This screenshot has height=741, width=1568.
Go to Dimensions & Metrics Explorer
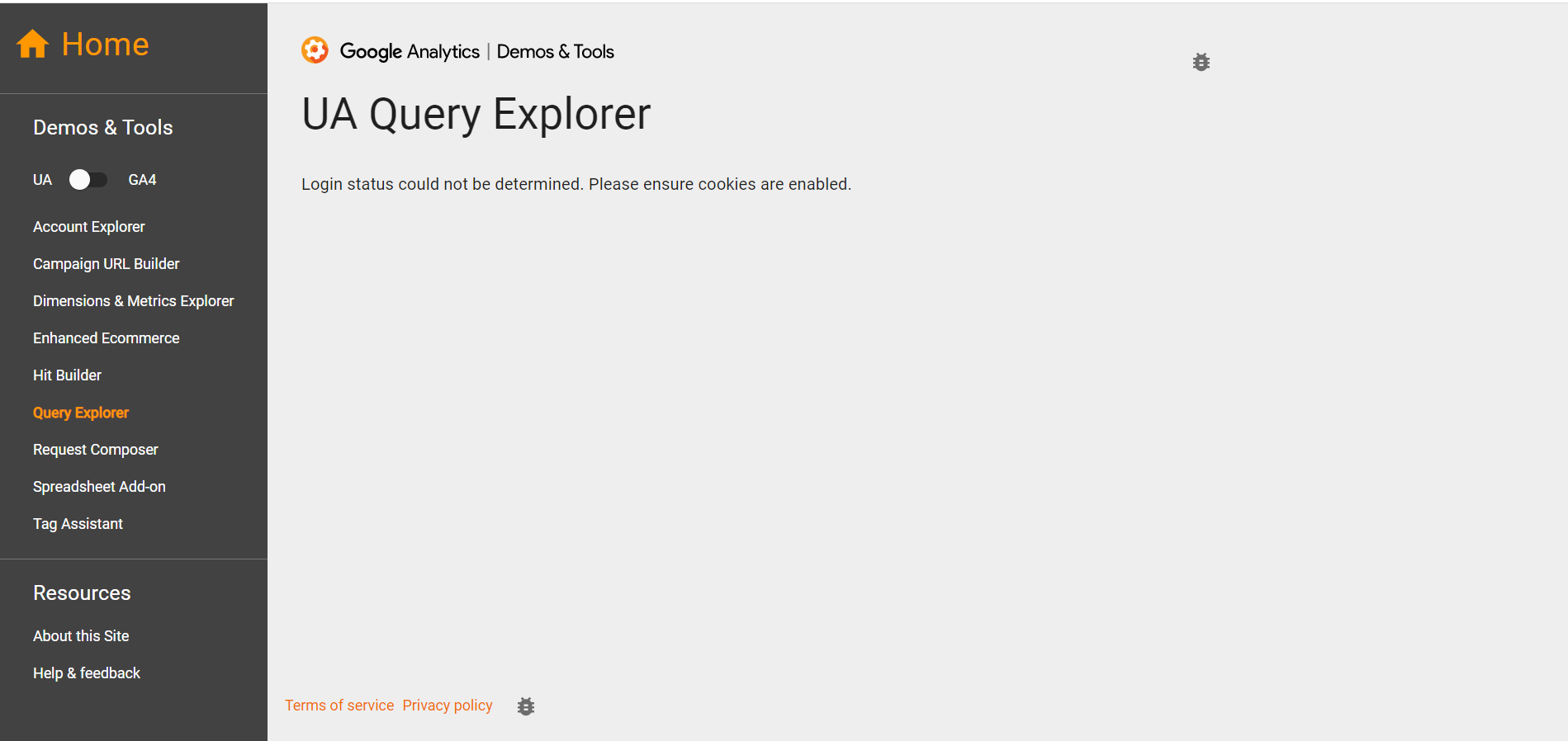pos(134,301)
